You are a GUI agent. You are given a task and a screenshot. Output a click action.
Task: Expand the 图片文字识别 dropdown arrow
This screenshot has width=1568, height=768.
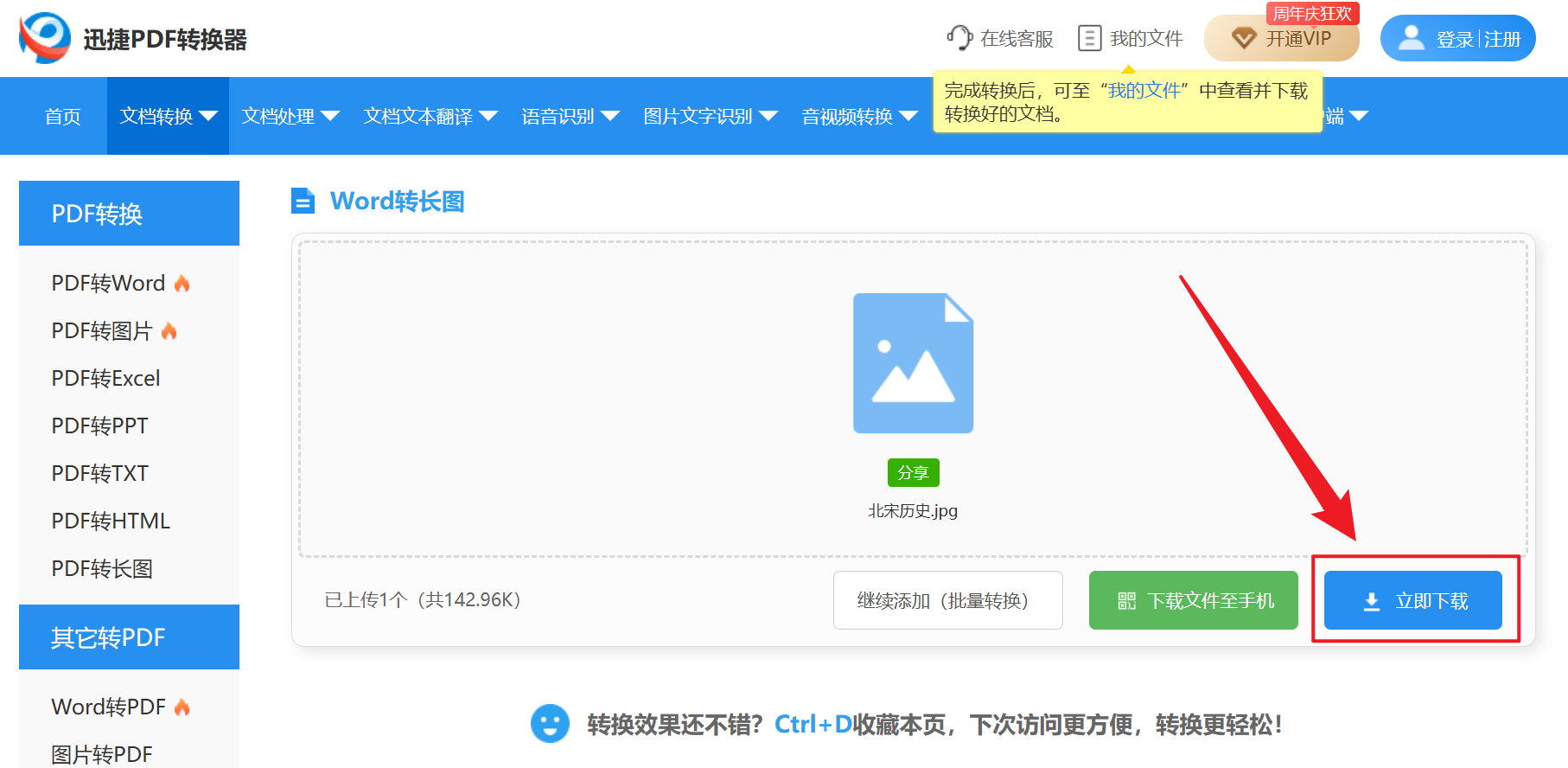[x=768, y=116]
